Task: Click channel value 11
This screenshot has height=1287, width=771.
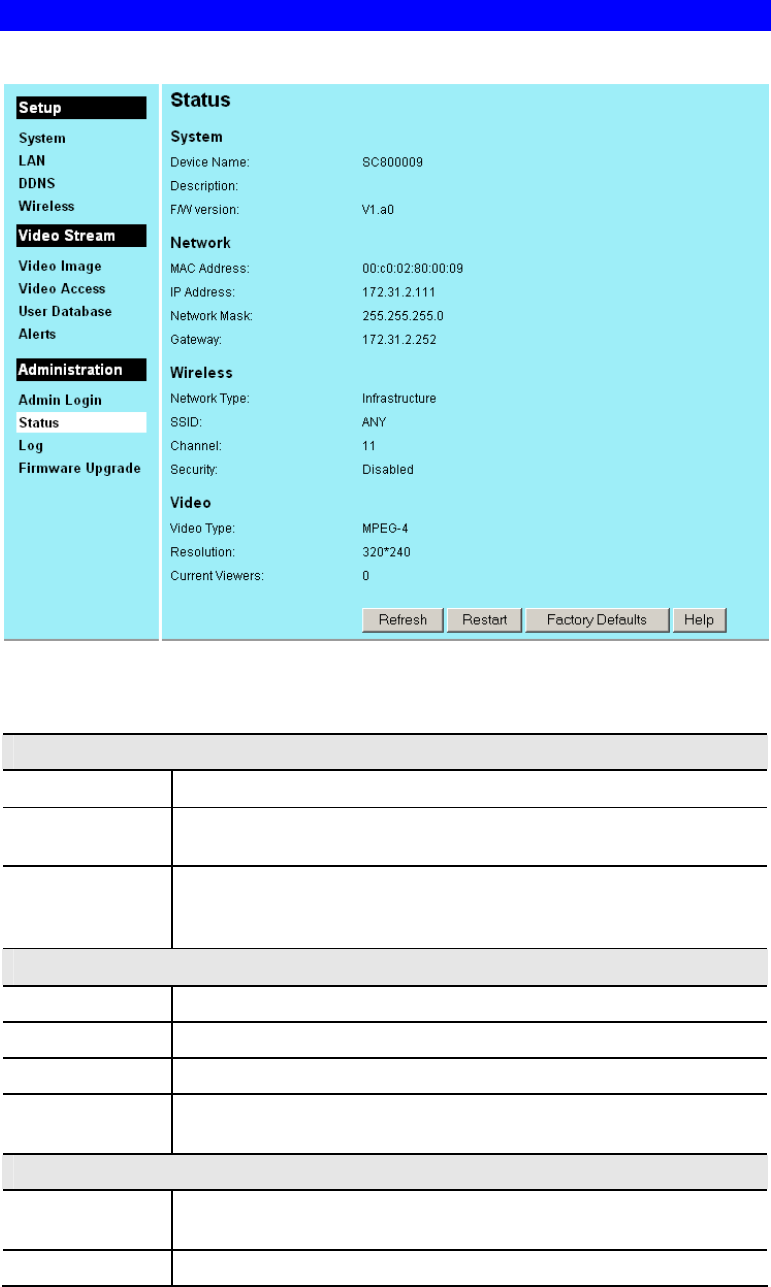Action: [368, 446]
